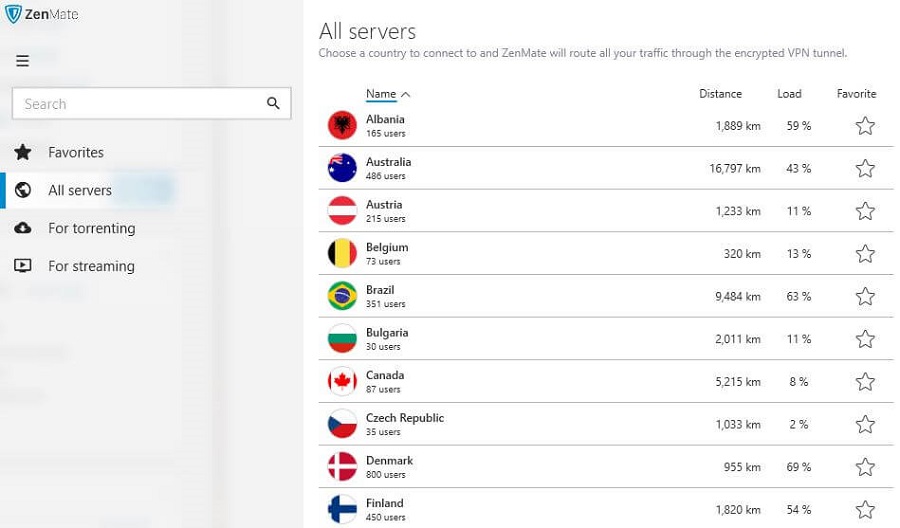
Task: Focus the Search input field
Action: pos(152,103)
